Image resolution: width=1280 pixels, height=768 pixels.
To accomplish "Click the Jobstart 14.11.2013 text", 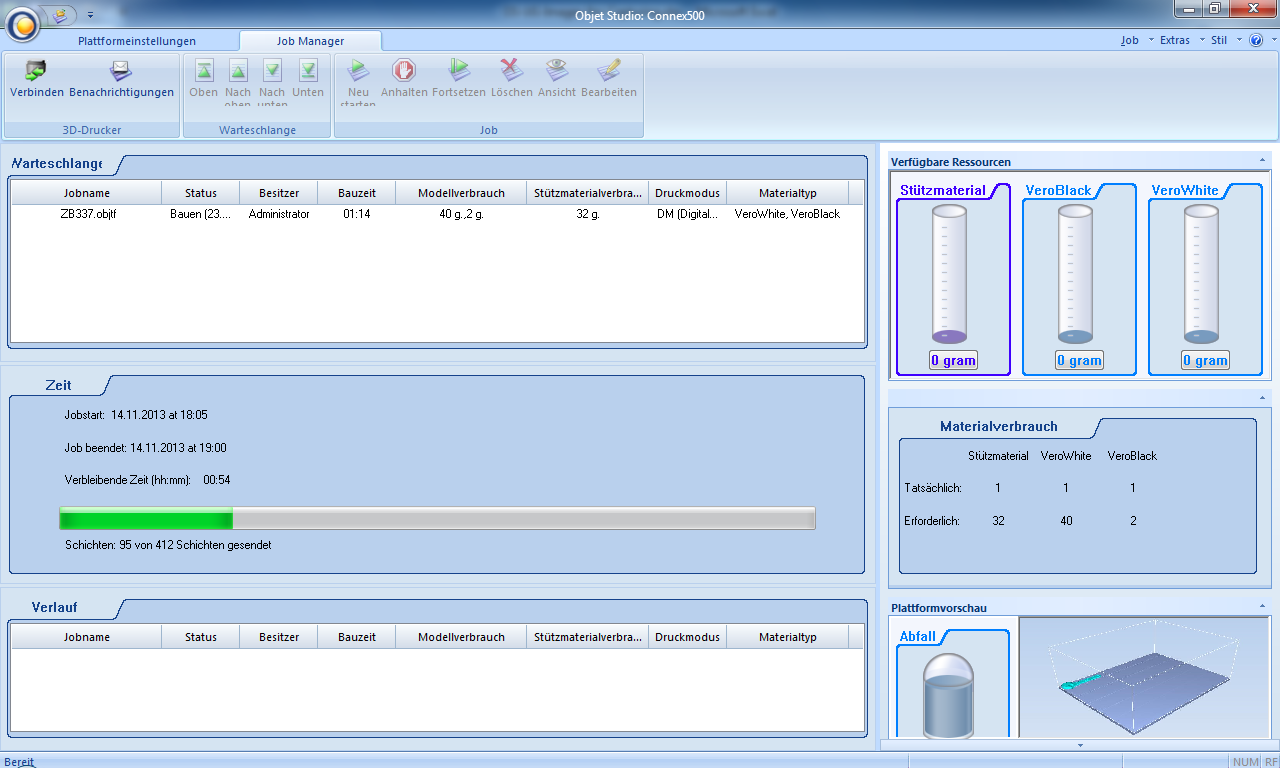I will pos(136,415).
